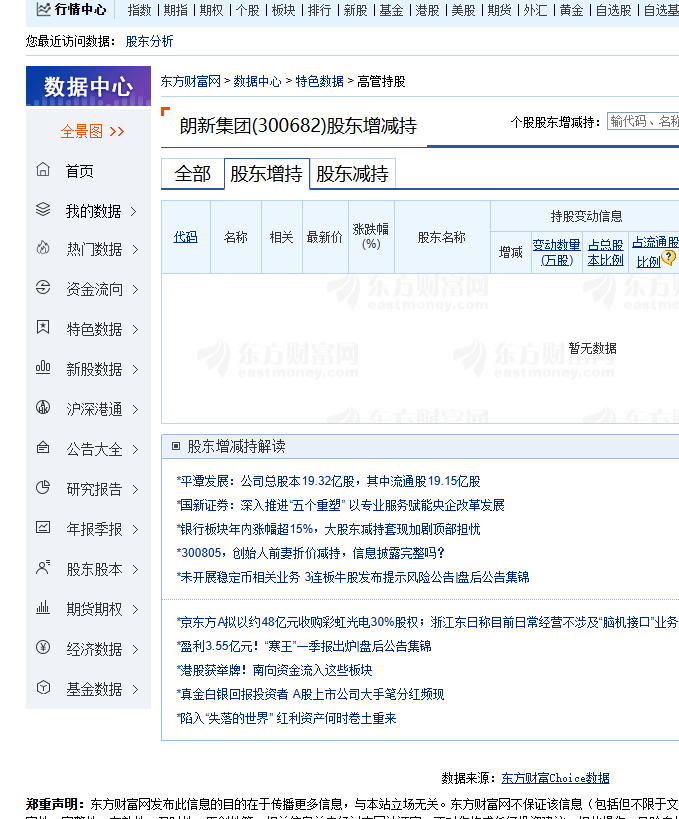Viewport: 679px width, 819px height.
Task: Sort by 变动数量(万股) column header
Action: 556,252
